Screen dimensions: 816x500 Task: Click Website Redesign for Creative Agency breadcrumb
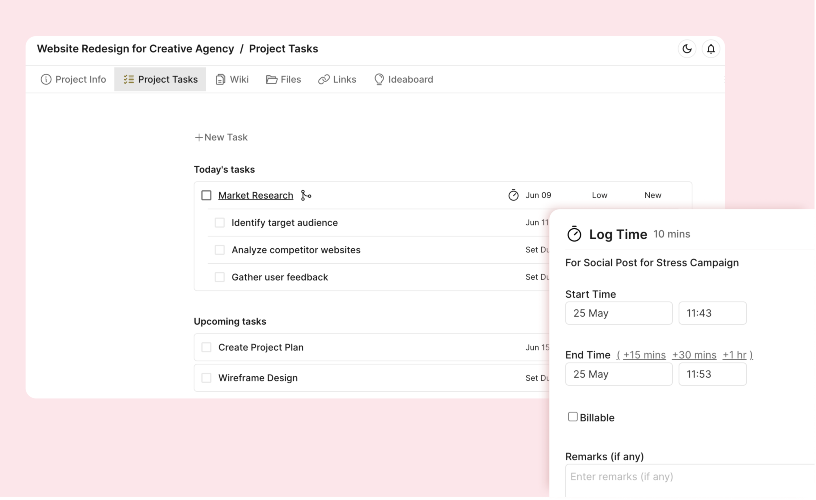pyautogui.click(x=135, y=49)
